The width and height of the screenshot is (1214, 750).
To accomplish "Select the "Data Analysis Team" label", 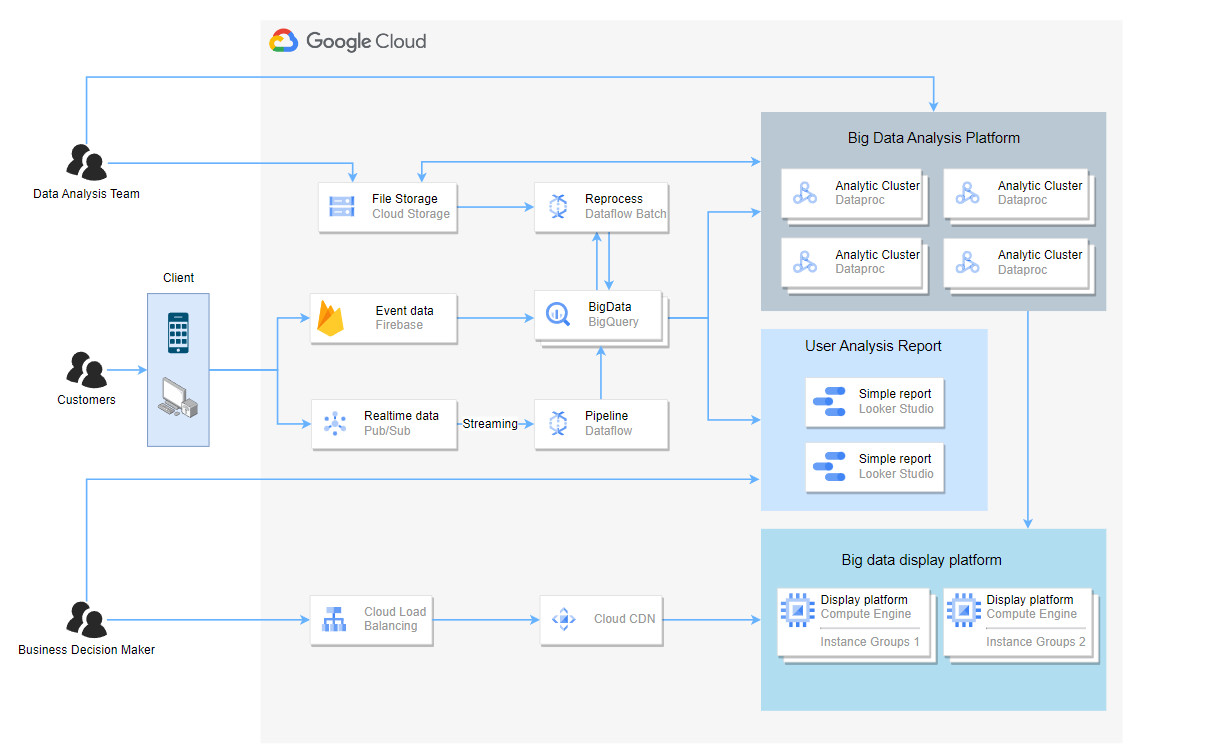I will [x=86, y=194].
